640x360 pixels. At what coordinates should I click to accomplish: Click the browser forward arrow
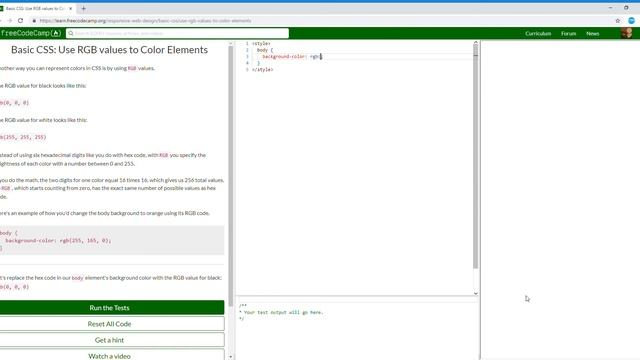[9, 20]
